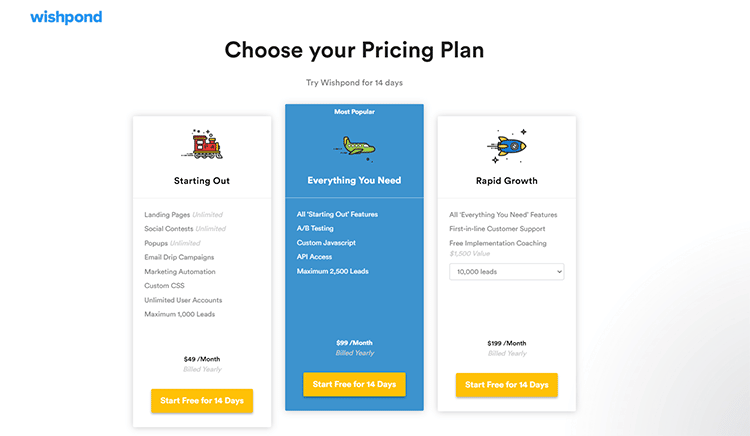Open the 10,000 leads dropdown
Screen dimensions: 750x436
[x=506, y=271]
